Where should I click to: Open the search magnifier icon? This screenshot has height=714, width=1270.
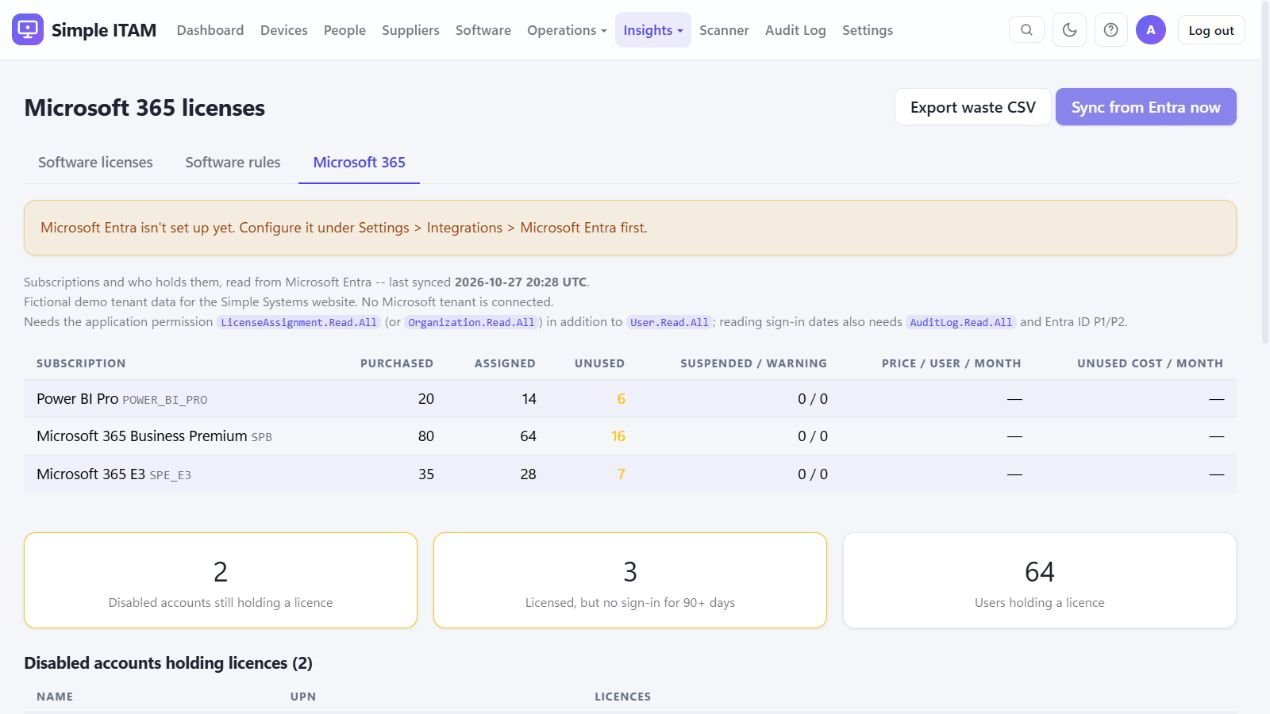point(1027,30)
